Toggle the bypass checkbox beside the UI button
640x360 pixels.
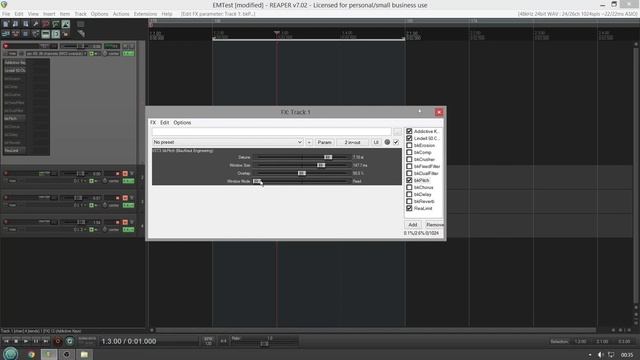click(x=396, y=142)
